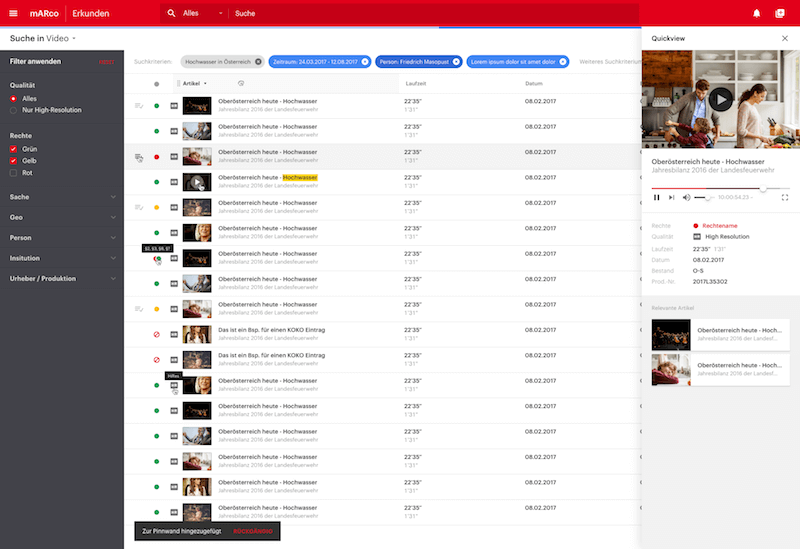This screenshot has height=549, width=800.
Task: Remove the Zeitraum date range chip
Action: [x=365, y=62]
